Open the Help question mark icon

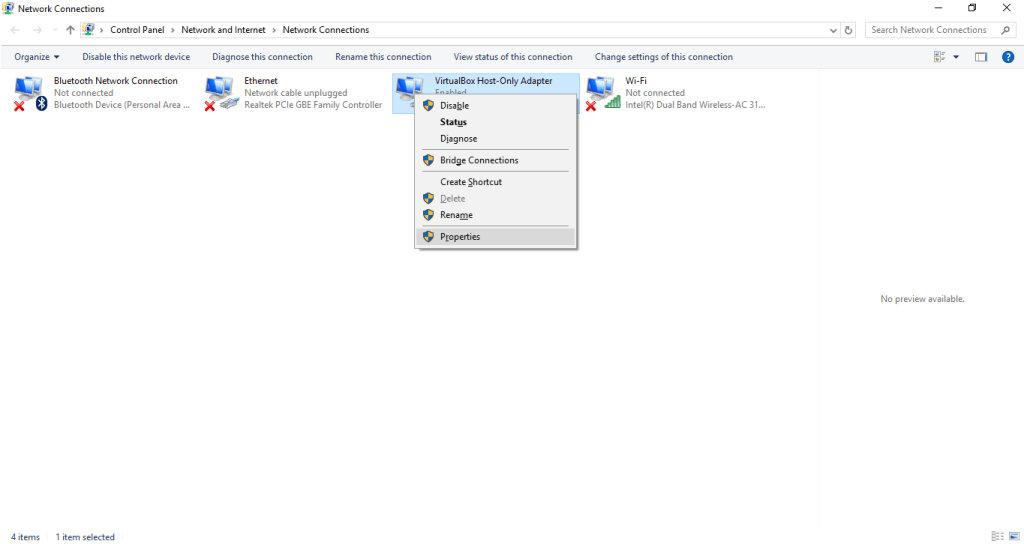(1008, 57)
